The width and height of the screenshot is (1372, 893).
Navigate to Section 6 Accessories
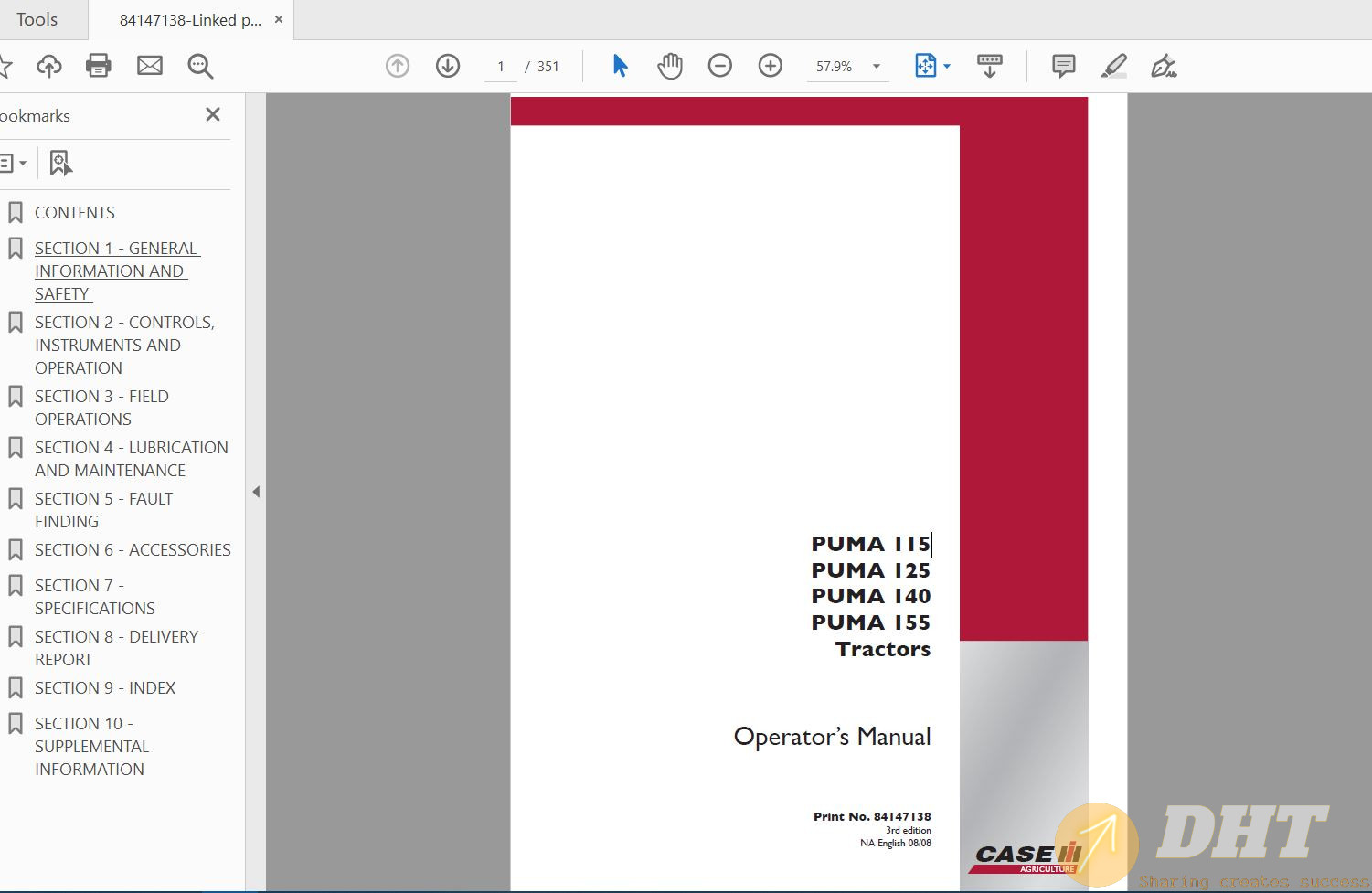(133, 550)
